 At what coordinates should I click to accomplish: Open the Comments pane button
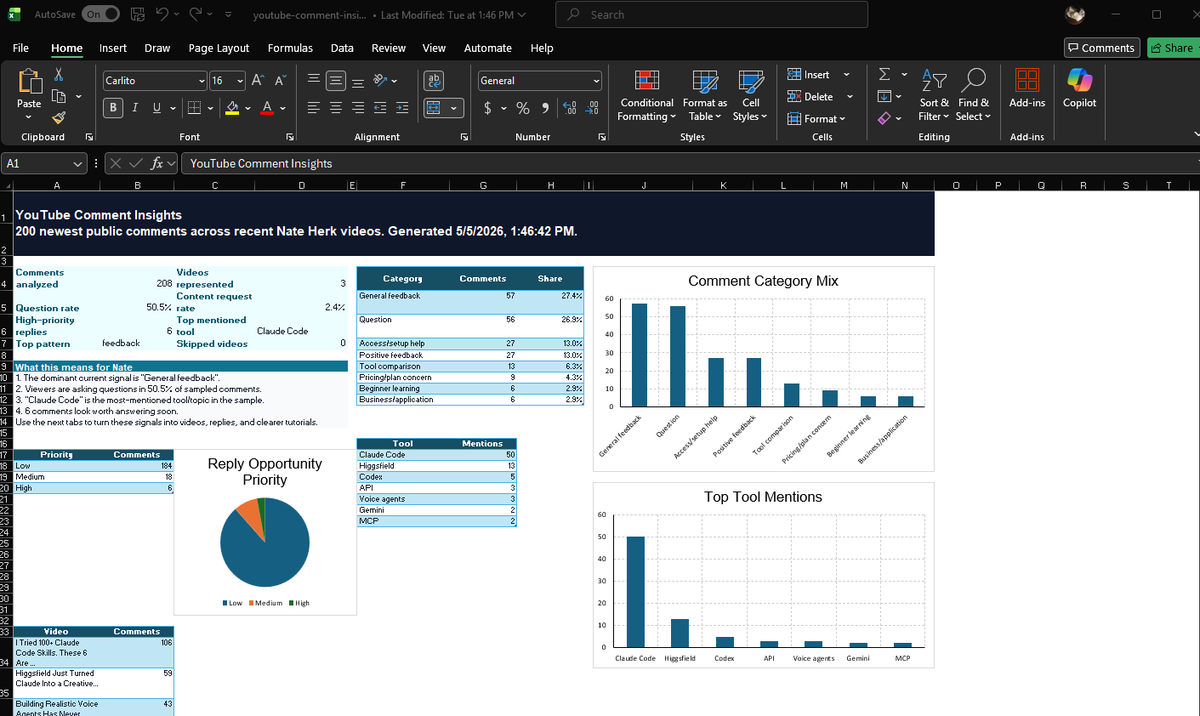point(1101,48)
